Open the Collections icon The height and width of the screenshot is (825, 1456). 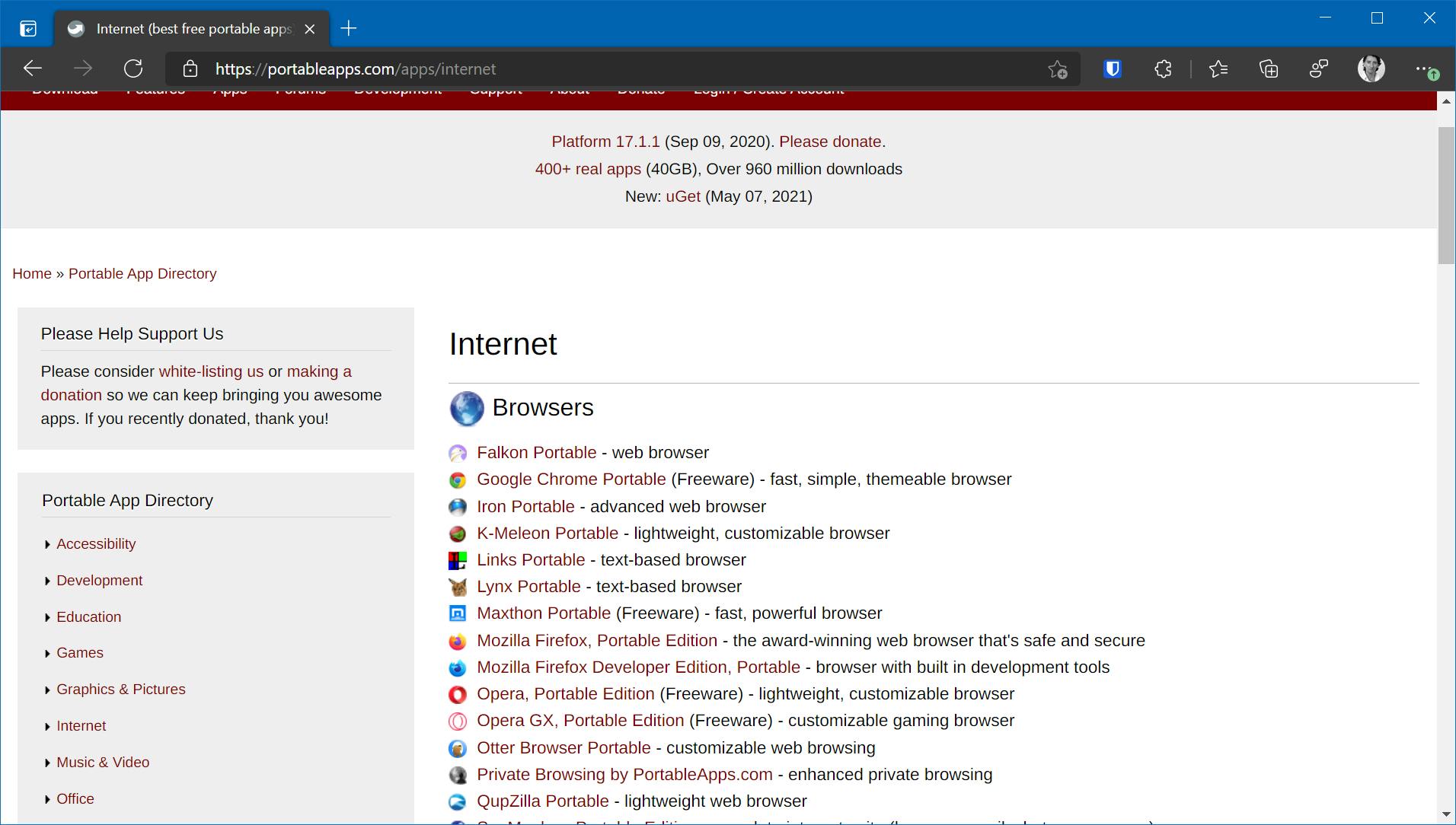tap(1269, 69)
